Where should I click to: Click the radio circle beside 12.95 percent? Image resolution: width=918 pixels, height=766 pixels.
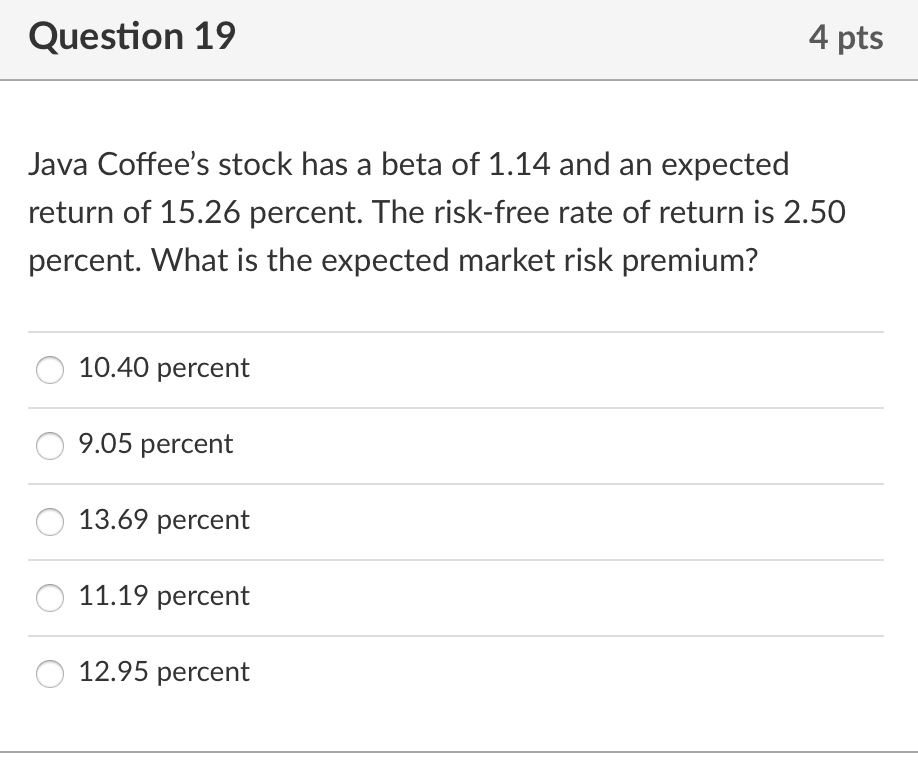click(x=49, y=674)
